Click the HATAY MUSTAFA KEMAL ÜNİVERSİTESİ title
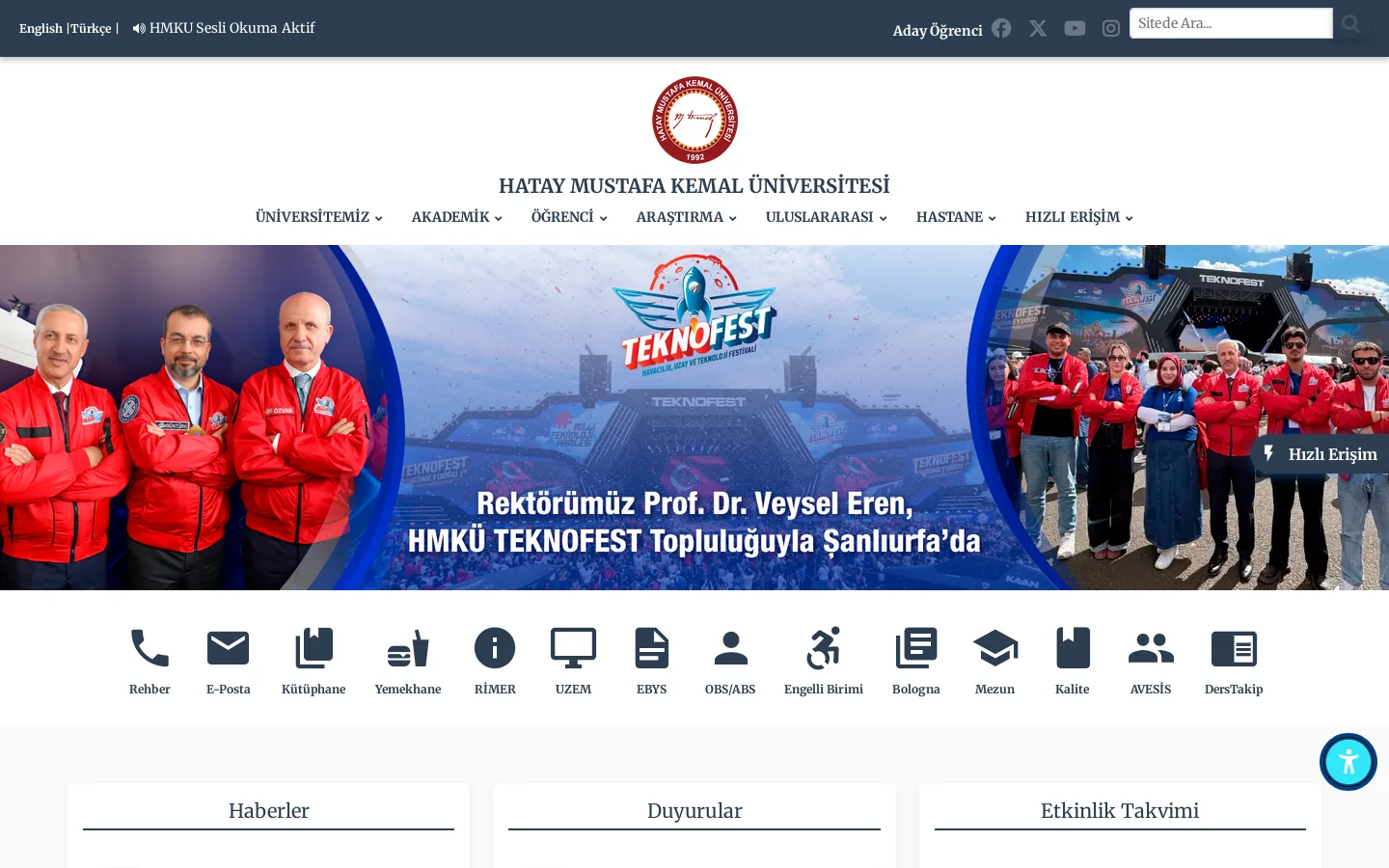 694,185
